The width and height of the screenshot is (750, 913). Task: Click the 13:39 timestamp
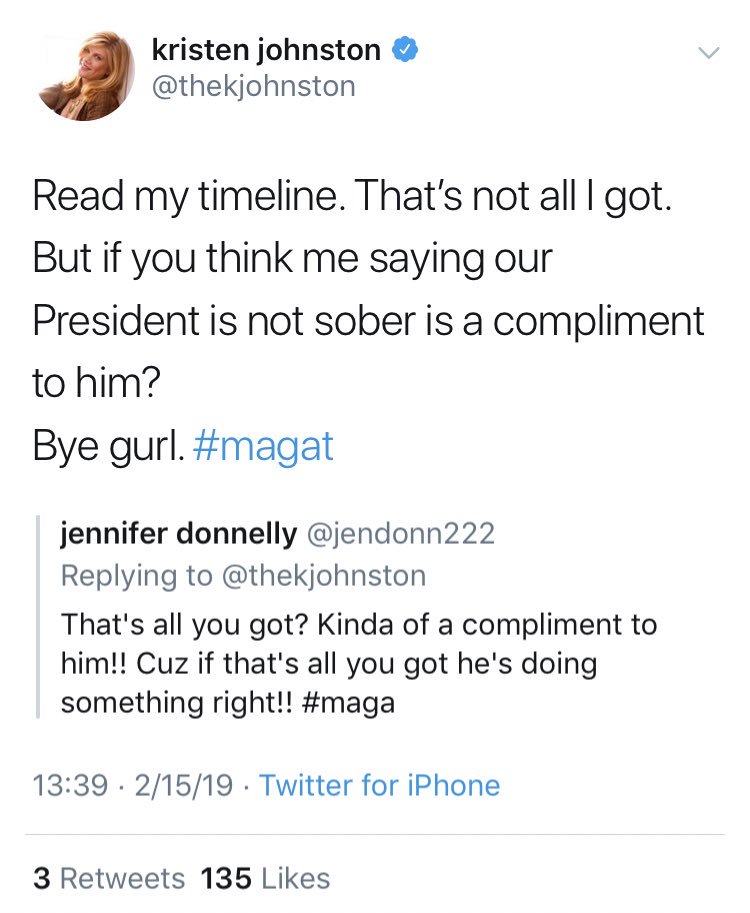pos(70,785)
